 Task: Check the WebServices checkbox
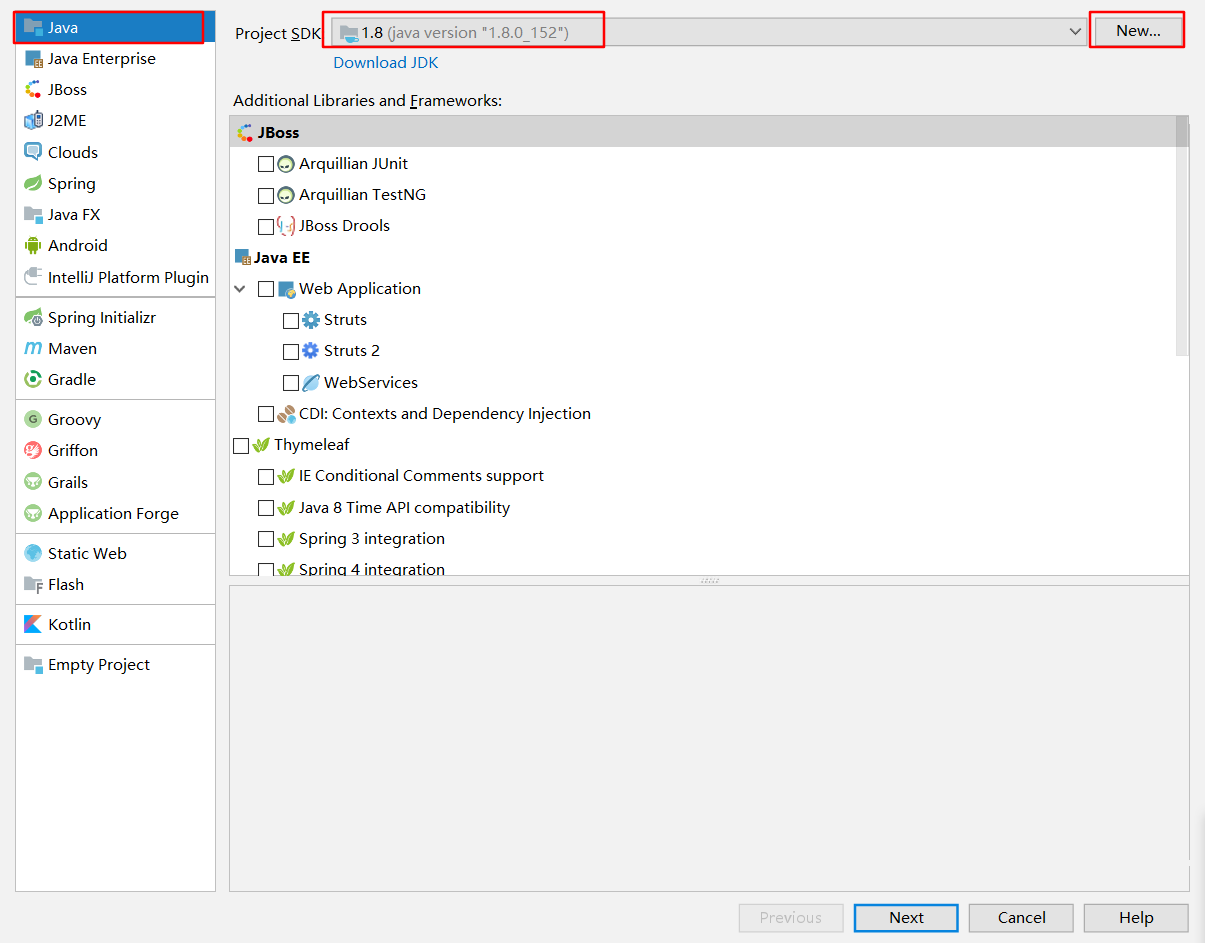coord(291,382)
